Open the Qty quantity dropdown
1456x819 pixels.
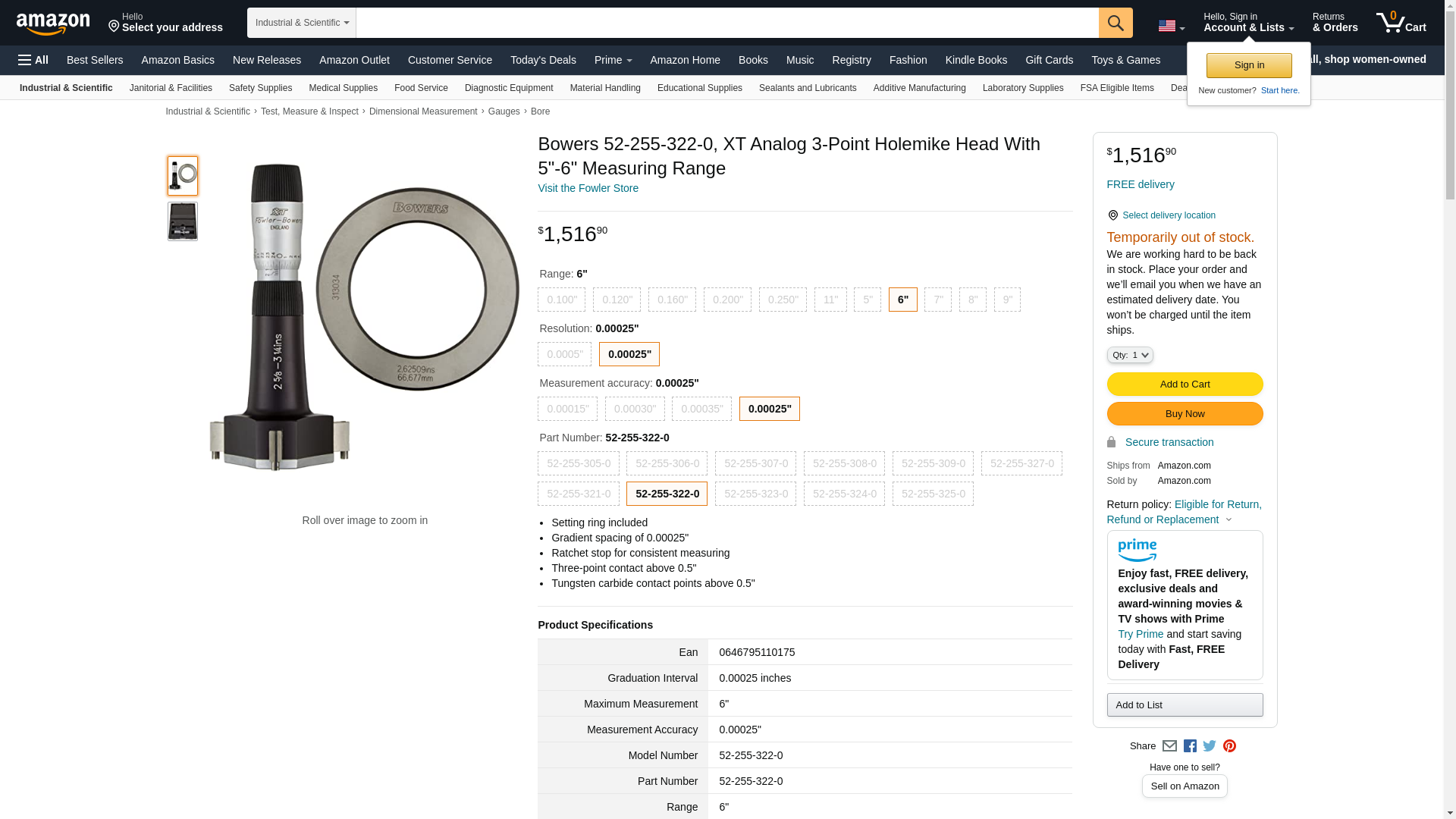[1129, 355]
